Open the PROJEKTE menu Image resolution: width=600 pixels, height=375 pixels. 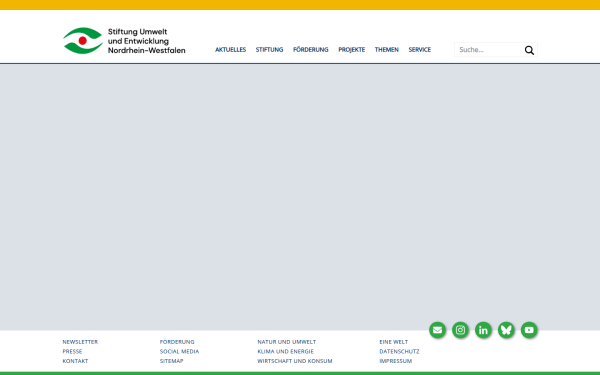click(x=352, y=50)
